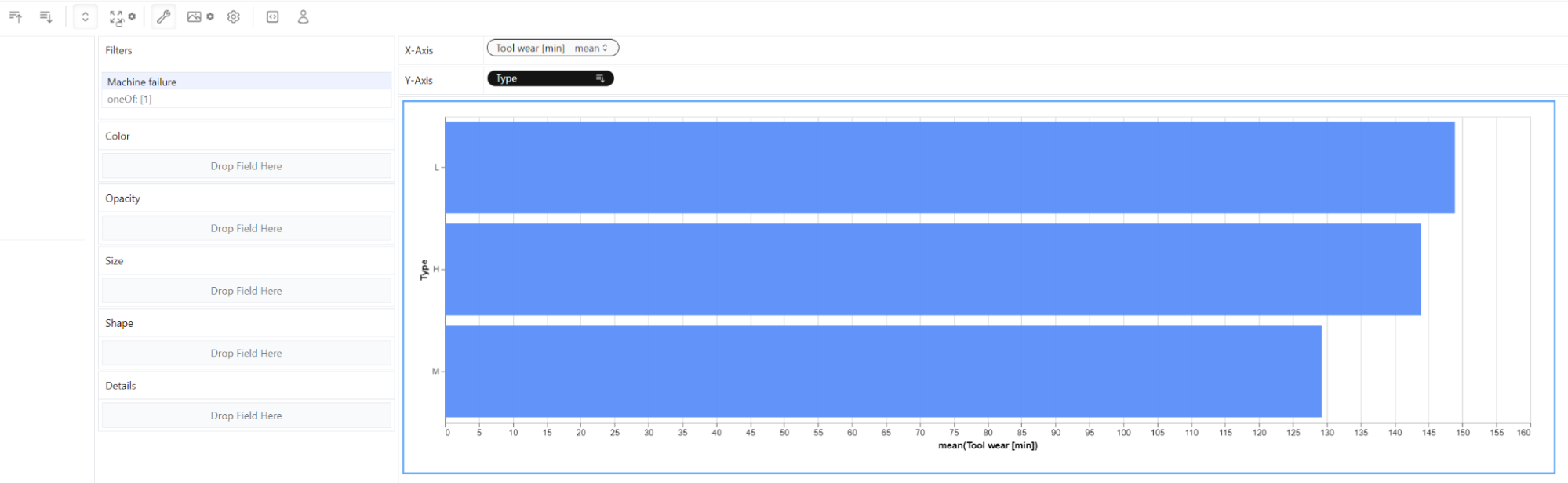Click the export chart image icon
The image size is (1568, 483).
click(x=195, y=16)
